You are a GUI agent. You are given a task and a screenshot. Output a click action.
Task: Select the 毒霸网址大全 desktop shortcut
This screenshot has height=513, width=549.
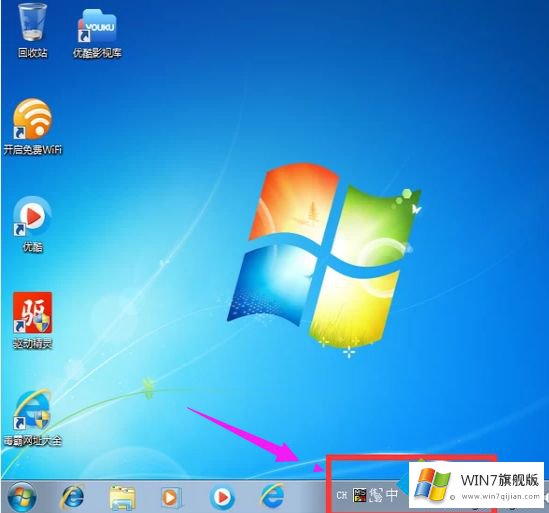click(x=33, y=417)
